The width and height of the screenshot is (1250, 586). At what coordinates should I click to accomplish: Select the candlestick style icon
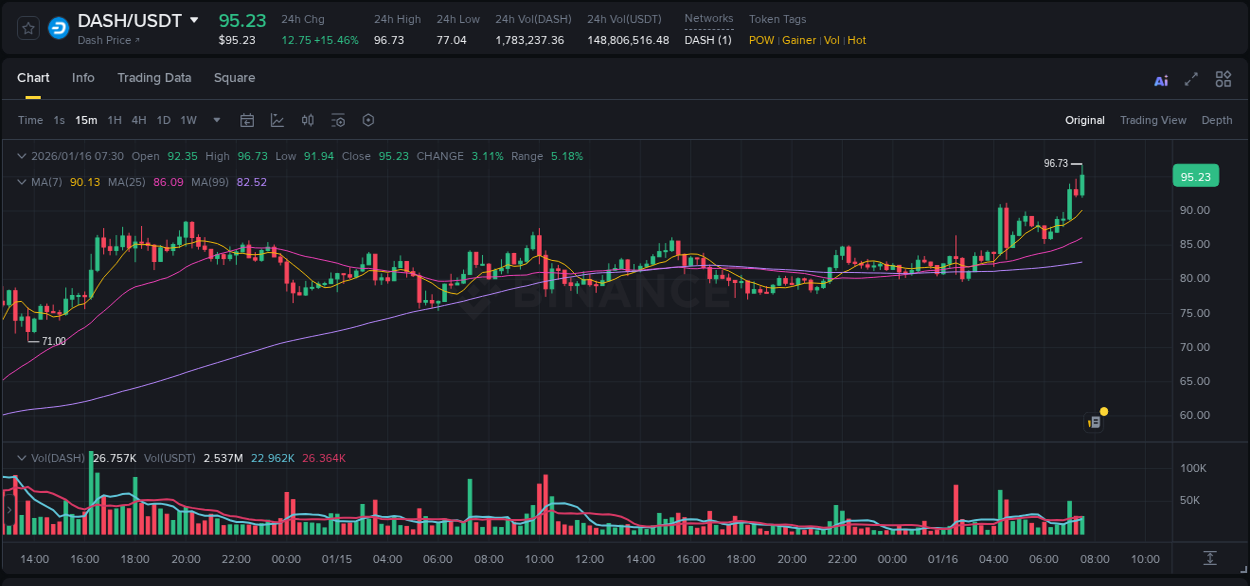[307, 120]
